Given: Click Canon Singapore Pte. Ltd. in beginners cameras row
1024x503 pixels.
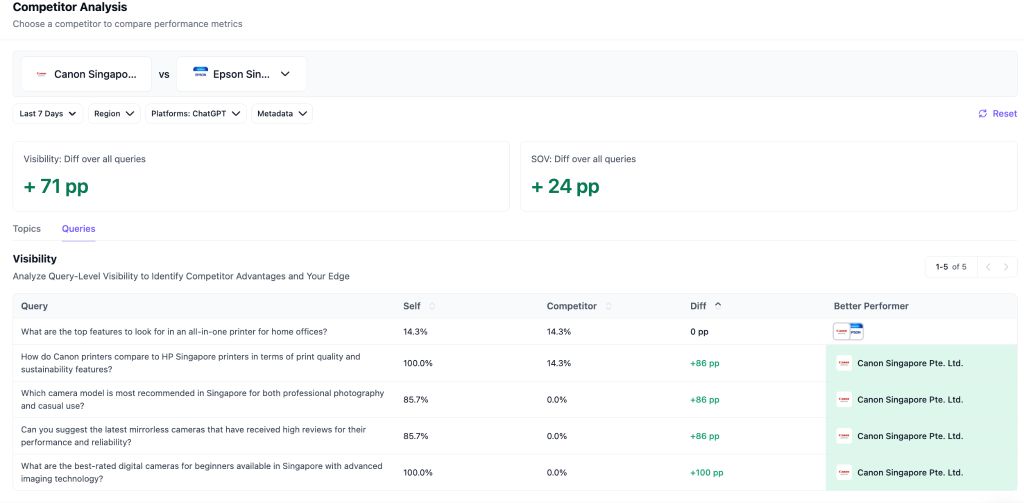Looking at the screenshot, I should pos(910,473).
